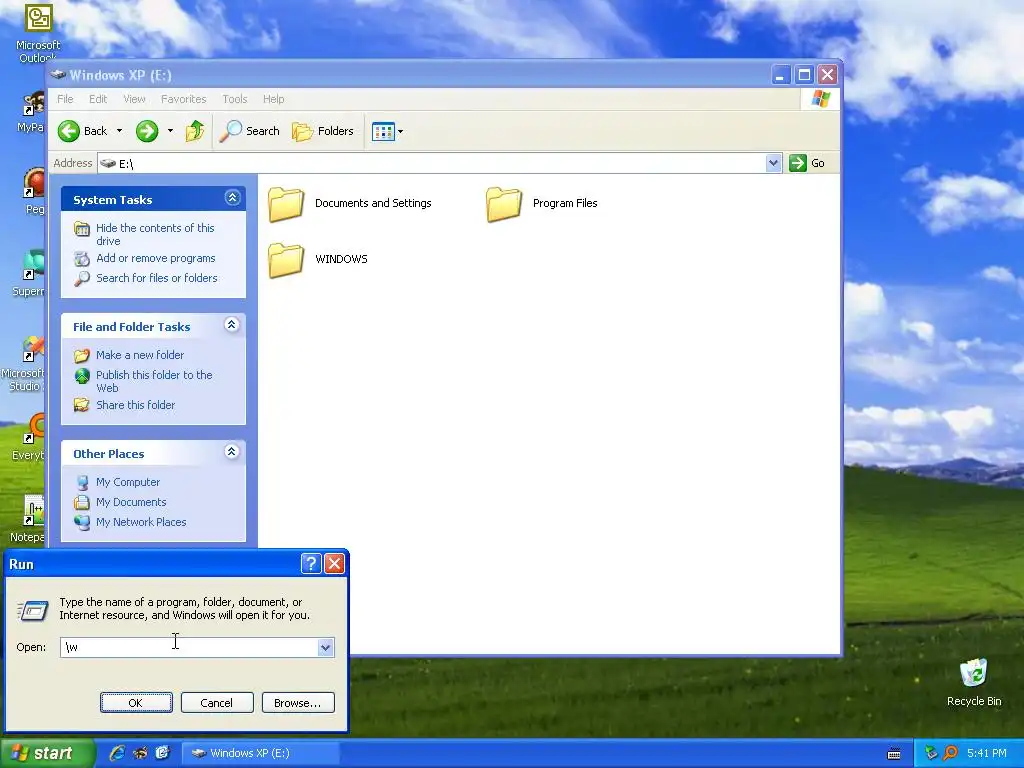Click the Make a new folder icon
The width and height of the screenshot is (1024, 768).
tap(82, 355)
